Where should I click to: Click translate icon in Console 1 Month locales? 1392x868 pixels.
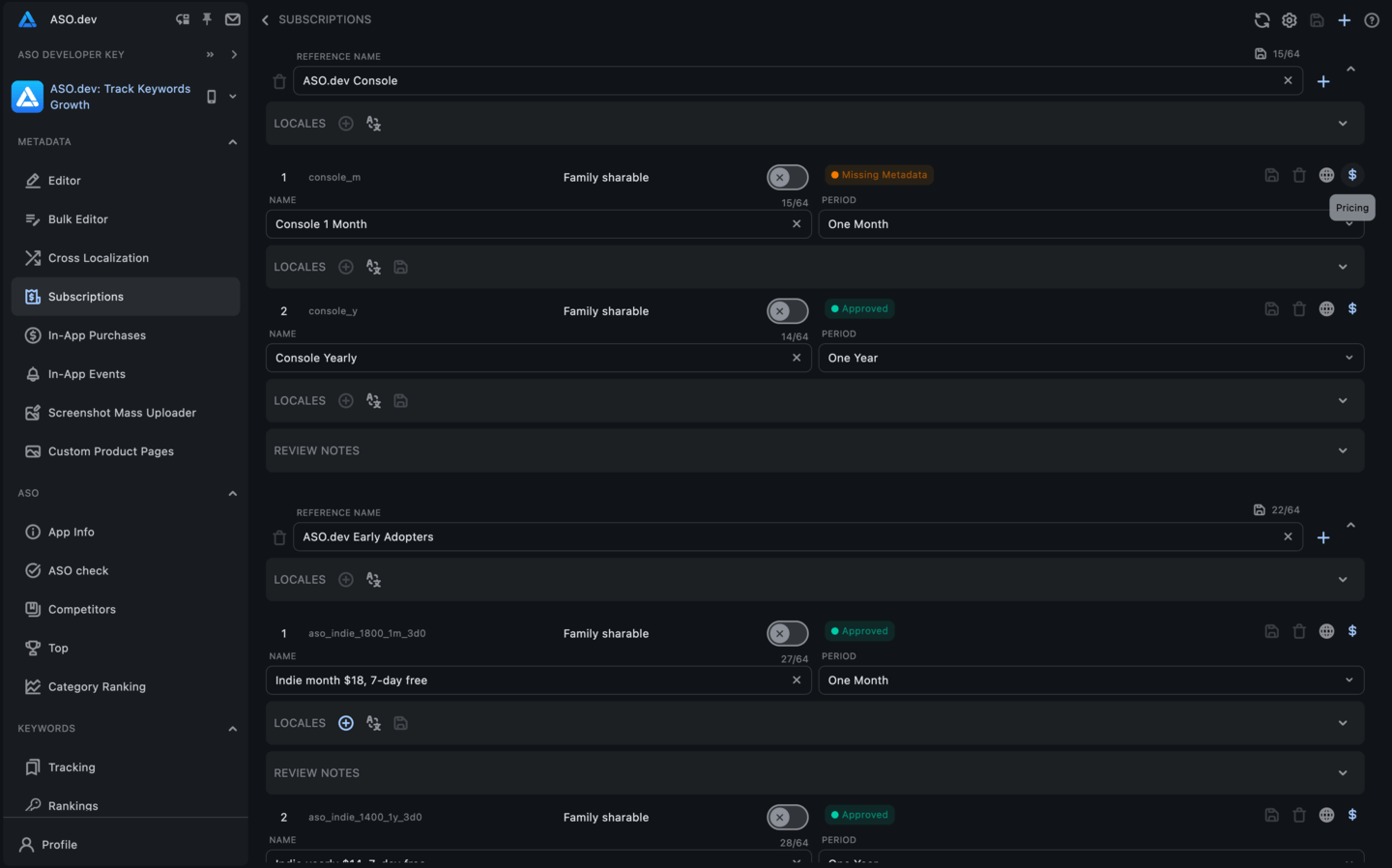[x=373, y=267]
